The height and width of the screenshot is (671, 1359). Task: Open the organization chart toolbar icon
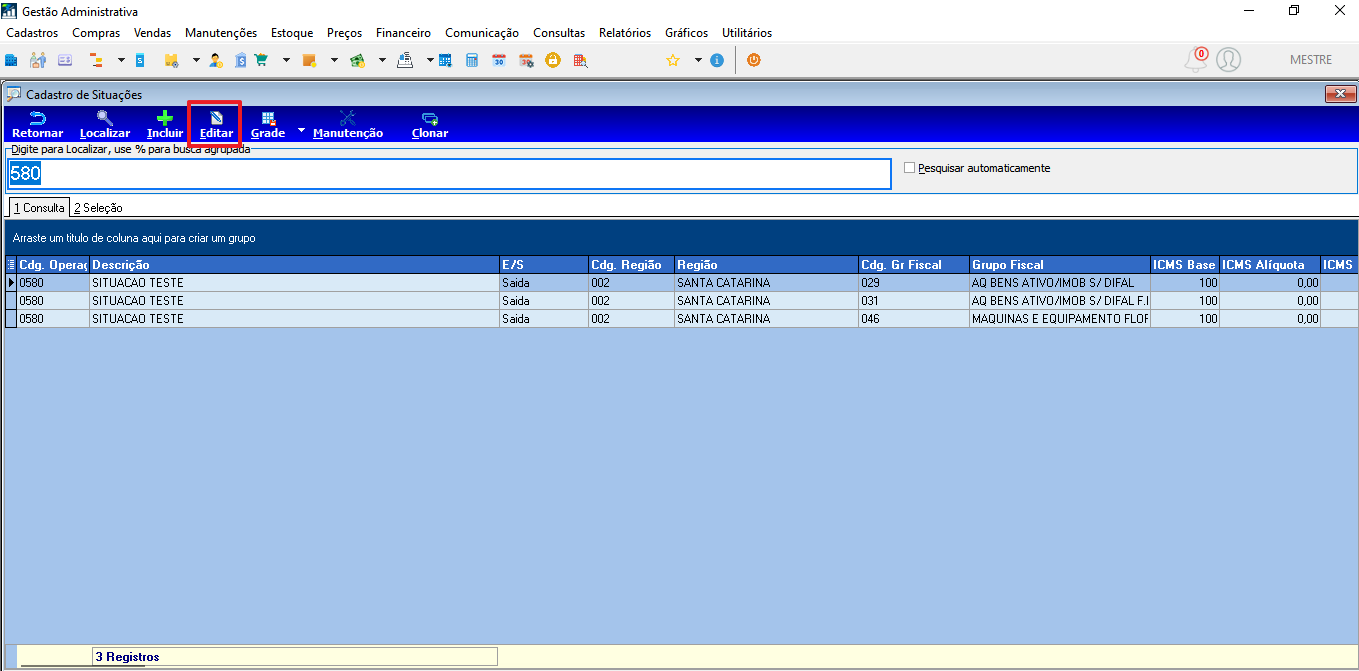coord(97,60)
